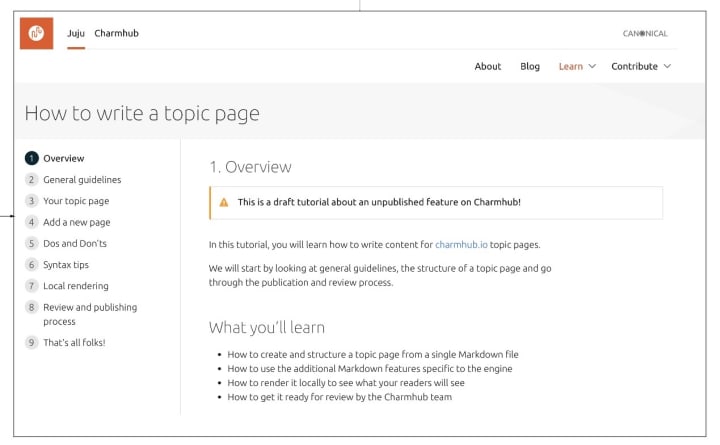Image resolution: width=720 pixels, height=445 pixels.
Task: Click the draft tutorial warning text
Action: click(x=379, y=202)
